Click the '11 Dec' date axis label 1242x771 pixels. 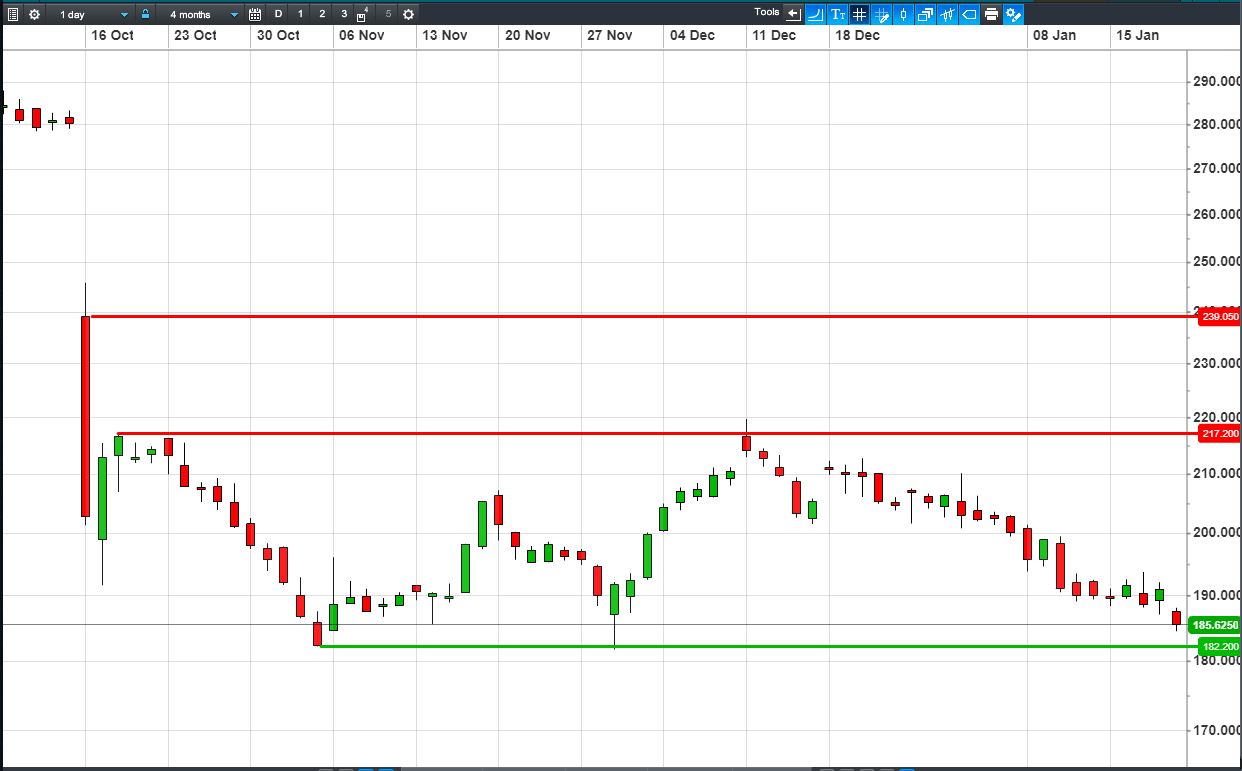(x=774, y=35)
